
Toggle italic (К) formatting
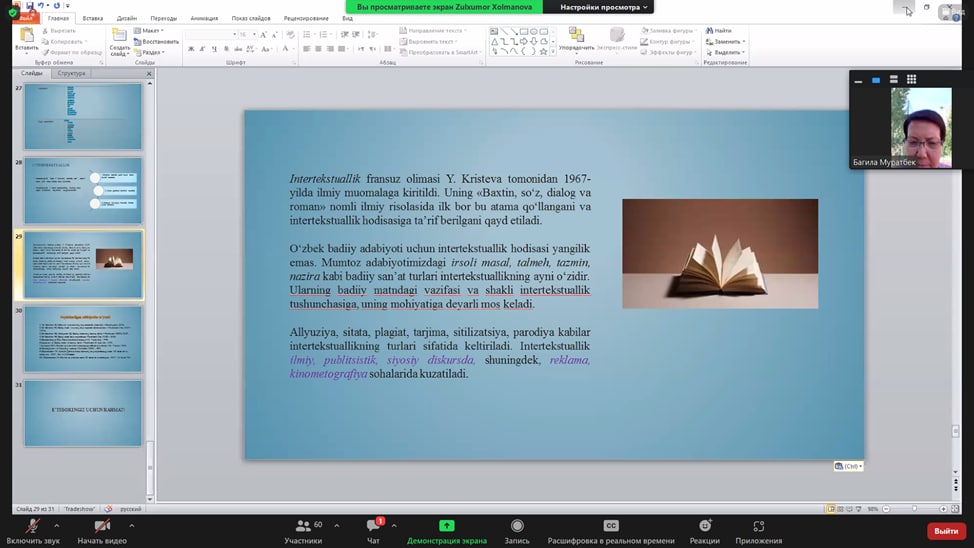(x=203, y=48)
